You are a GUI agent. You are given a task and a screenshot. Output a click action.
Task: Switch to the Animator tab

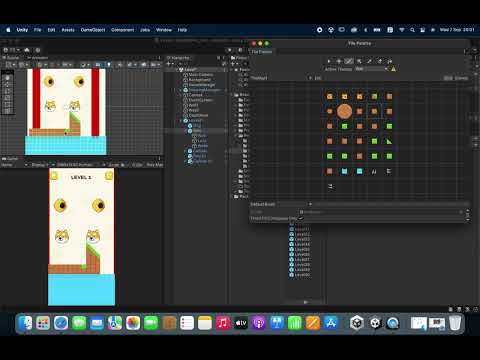click(x=38, y=58)
